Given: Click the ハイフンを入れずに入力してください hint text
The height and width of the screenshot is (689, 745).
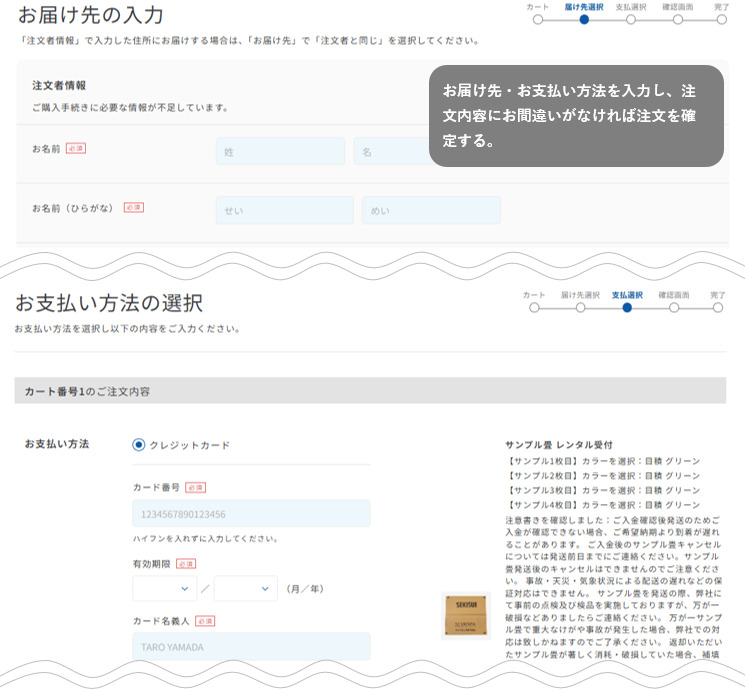Looking at the screenshot, I should [x=205, y=538].
